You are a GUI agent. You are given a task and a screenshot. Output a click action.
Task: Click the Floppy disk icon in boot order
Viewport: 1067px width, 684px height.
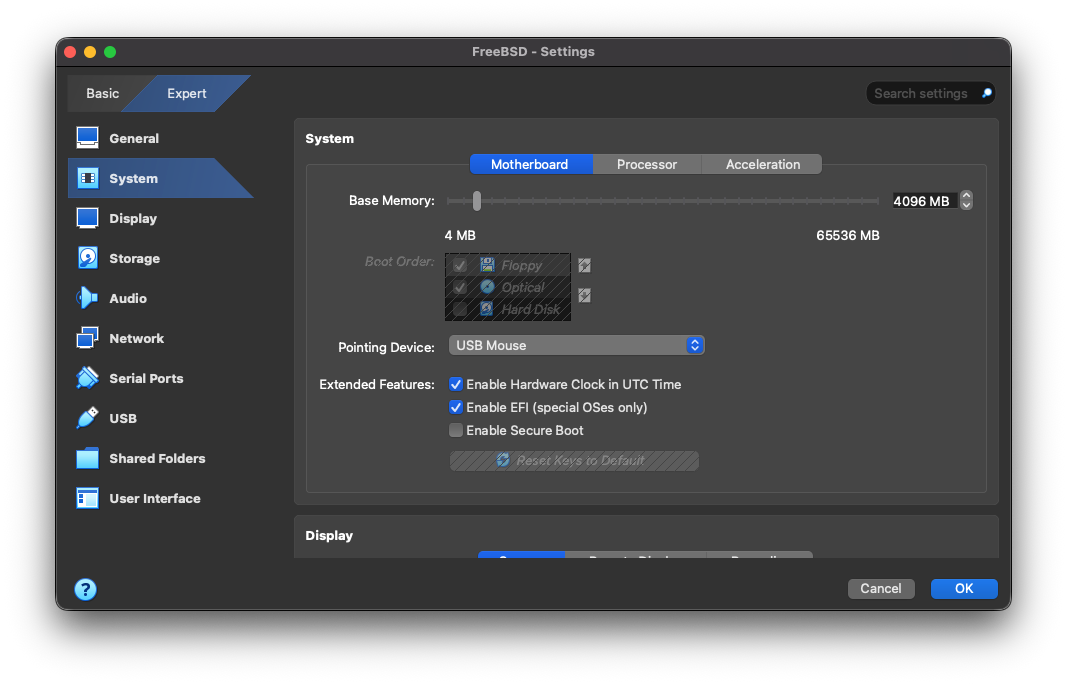pos(487,265)
